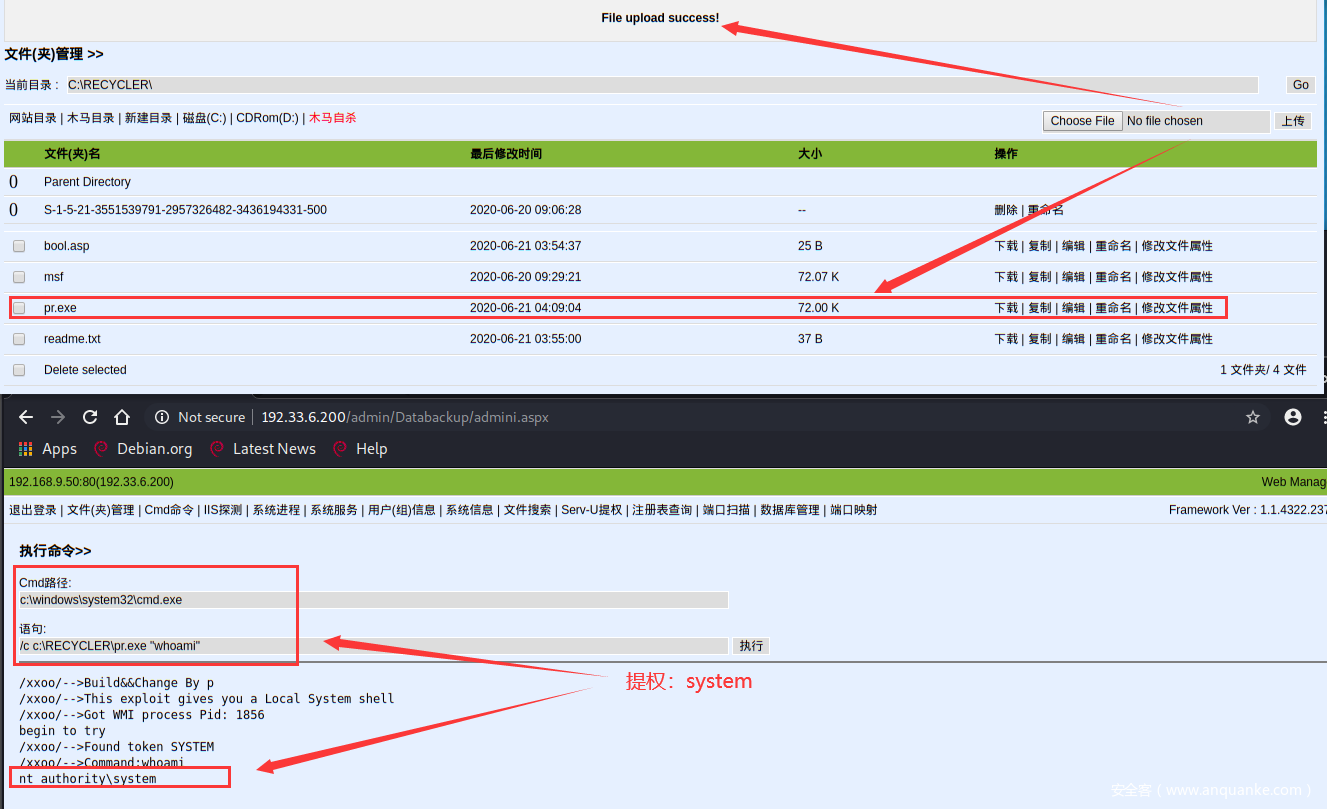Click the browser forward arrow
The image size is (1327, 809).
58,417
